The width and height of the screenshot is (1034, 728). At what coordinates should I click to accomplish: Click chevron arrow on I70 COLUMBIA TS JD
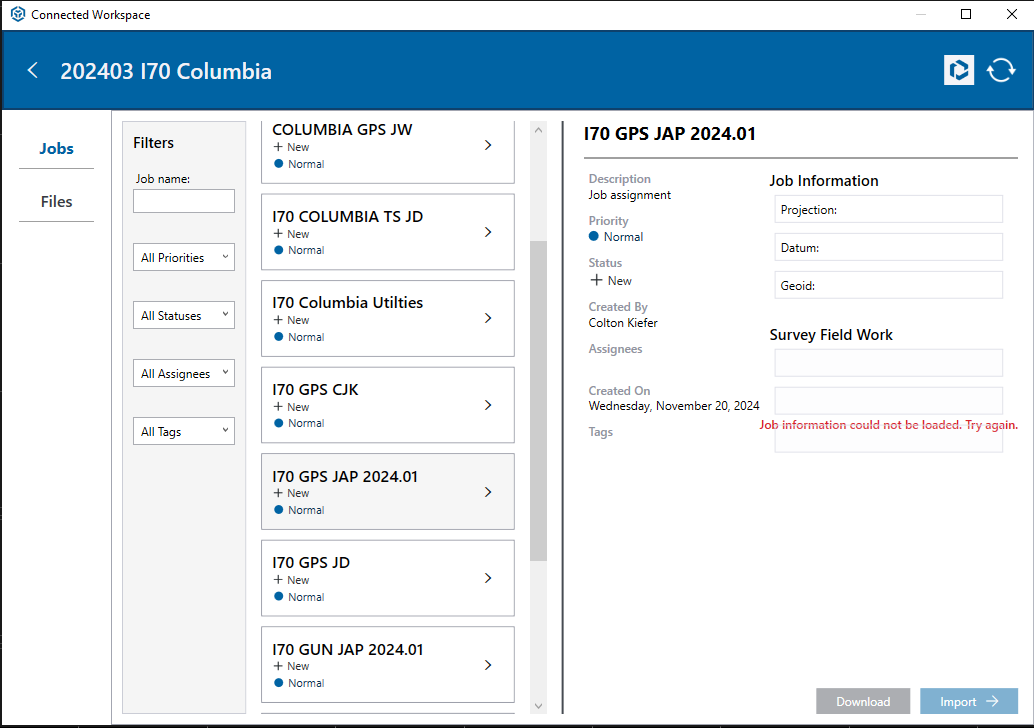[x=488, y=232]
